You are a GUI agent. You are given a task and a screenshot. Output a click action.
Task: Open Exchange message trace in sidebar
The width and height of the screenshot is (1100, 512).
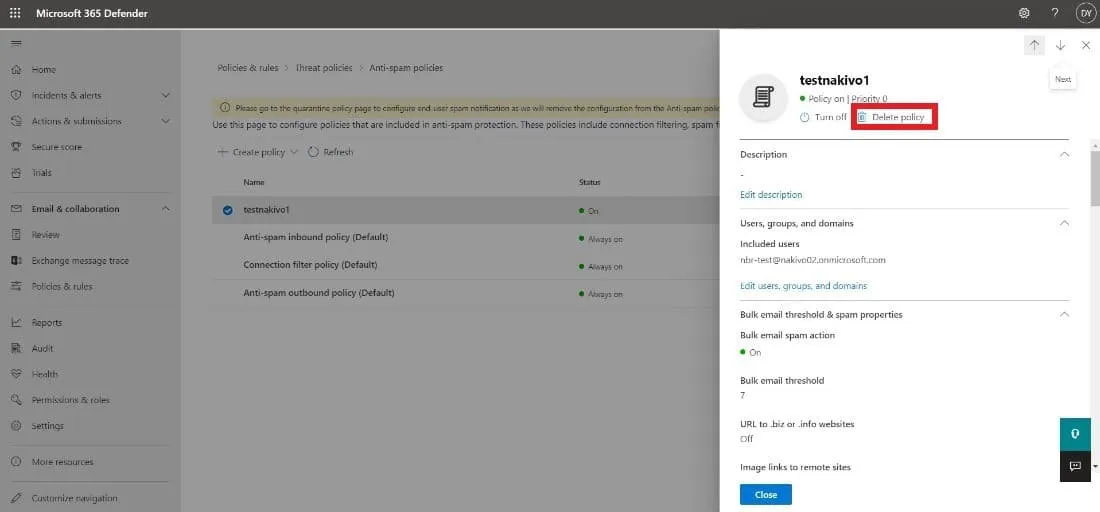pyautogui.click(x=79, y=261)
